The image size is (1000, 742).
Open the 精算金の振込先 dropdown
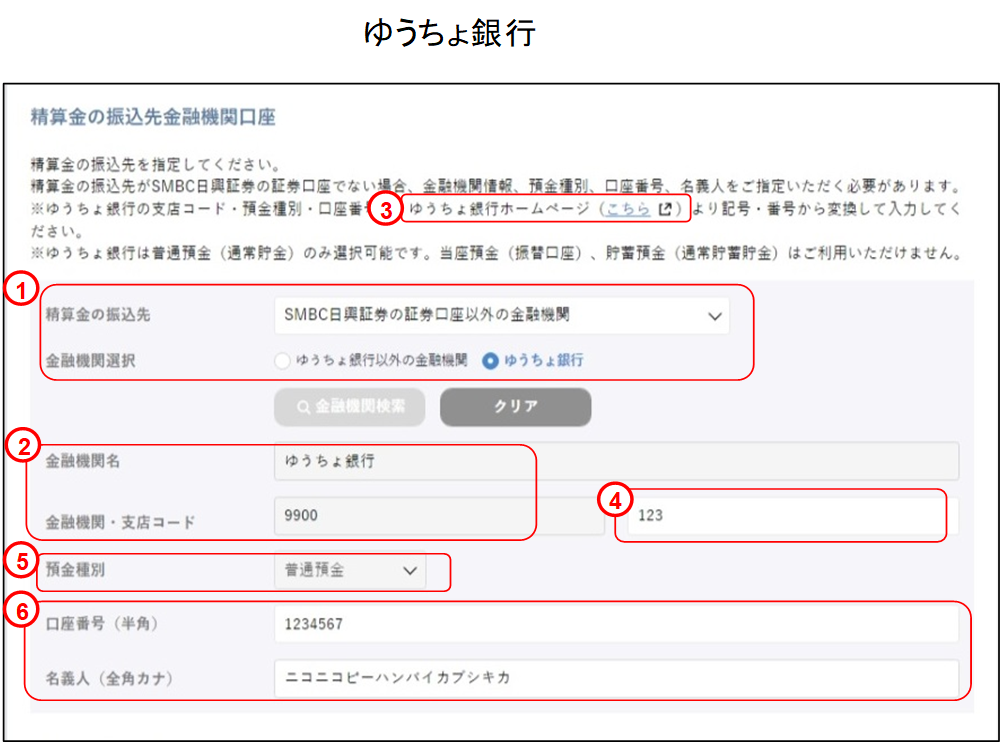click(x=500, y=315)
